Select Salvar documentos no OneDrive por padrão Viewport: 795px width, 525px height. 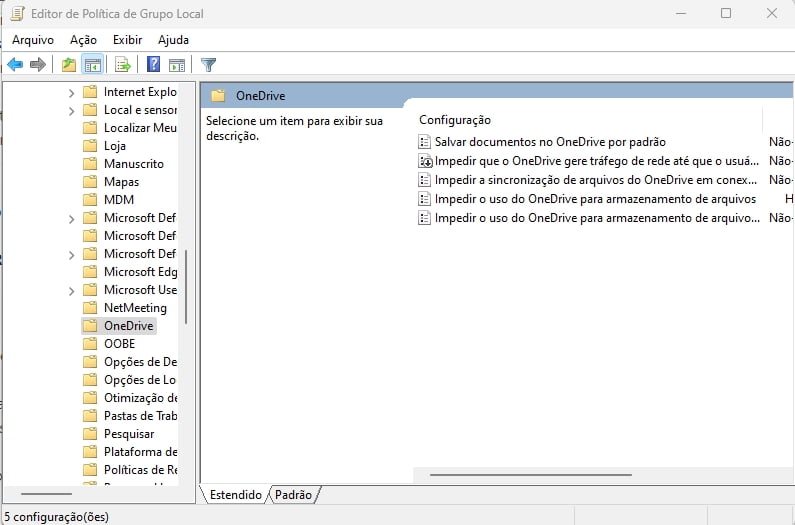[x=550, y=142]
